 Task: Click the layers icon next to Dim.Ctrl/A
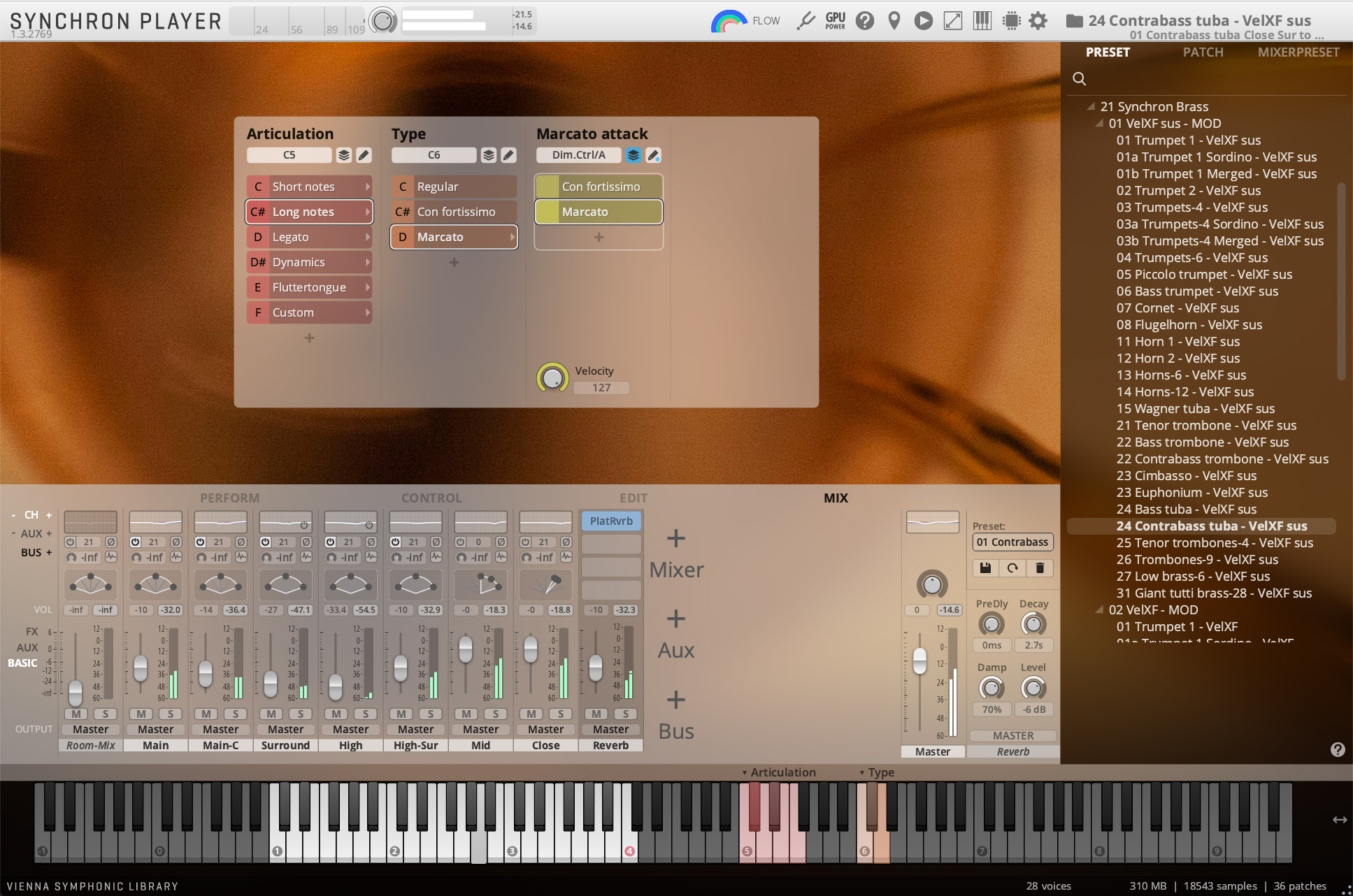pos(633,155)
